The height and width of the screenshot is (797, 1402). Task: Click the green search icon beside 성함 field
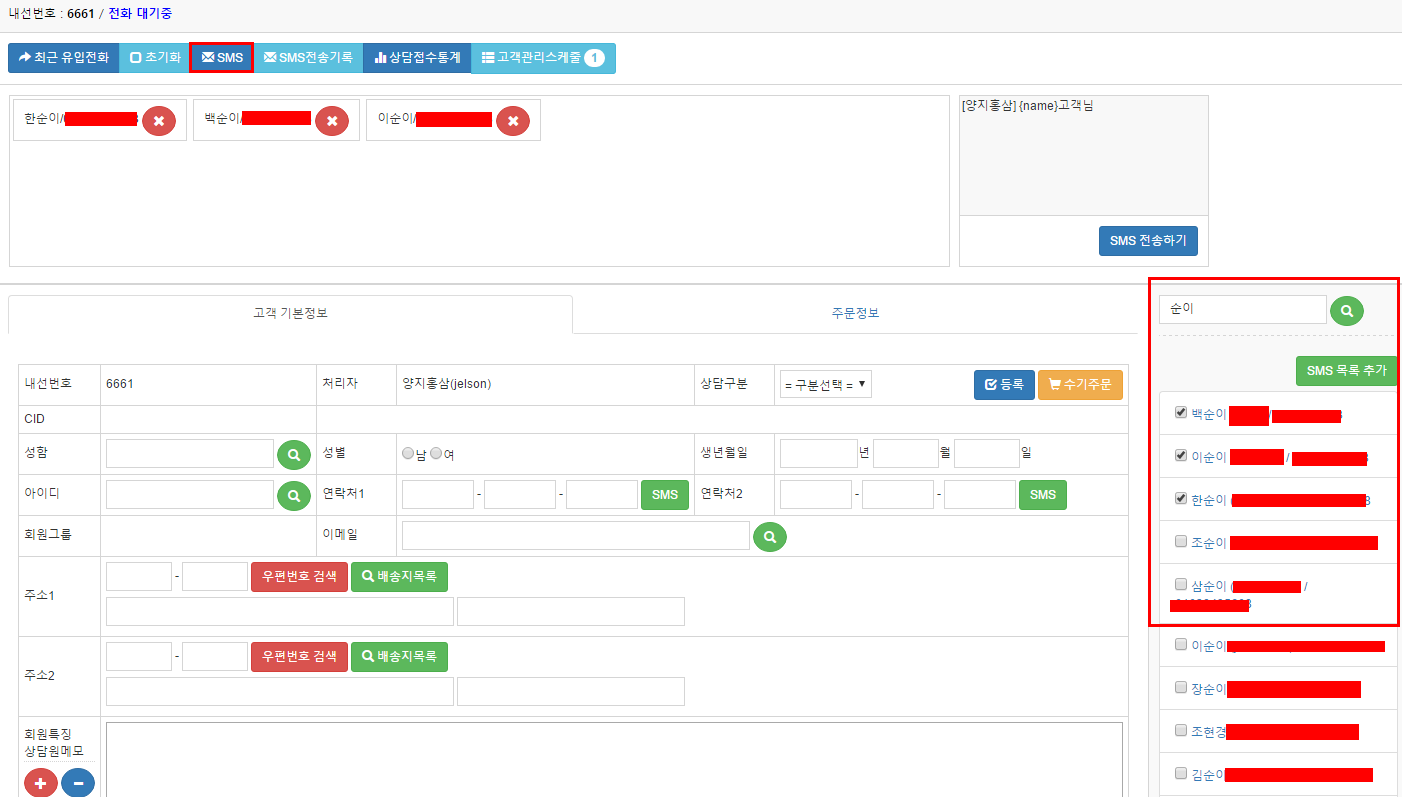(x=294, y=454)
